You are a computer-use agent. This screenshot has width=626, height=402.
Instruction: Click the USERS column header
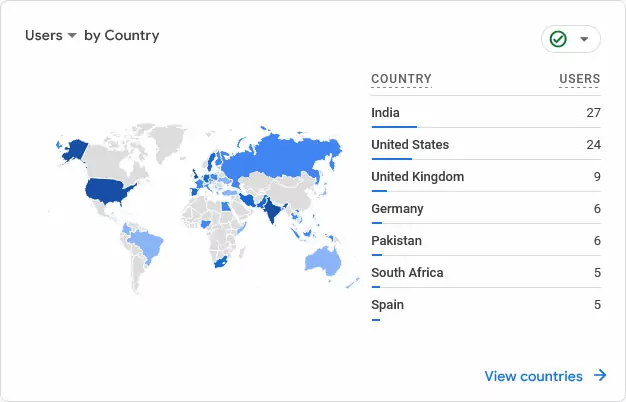(579, 79)
